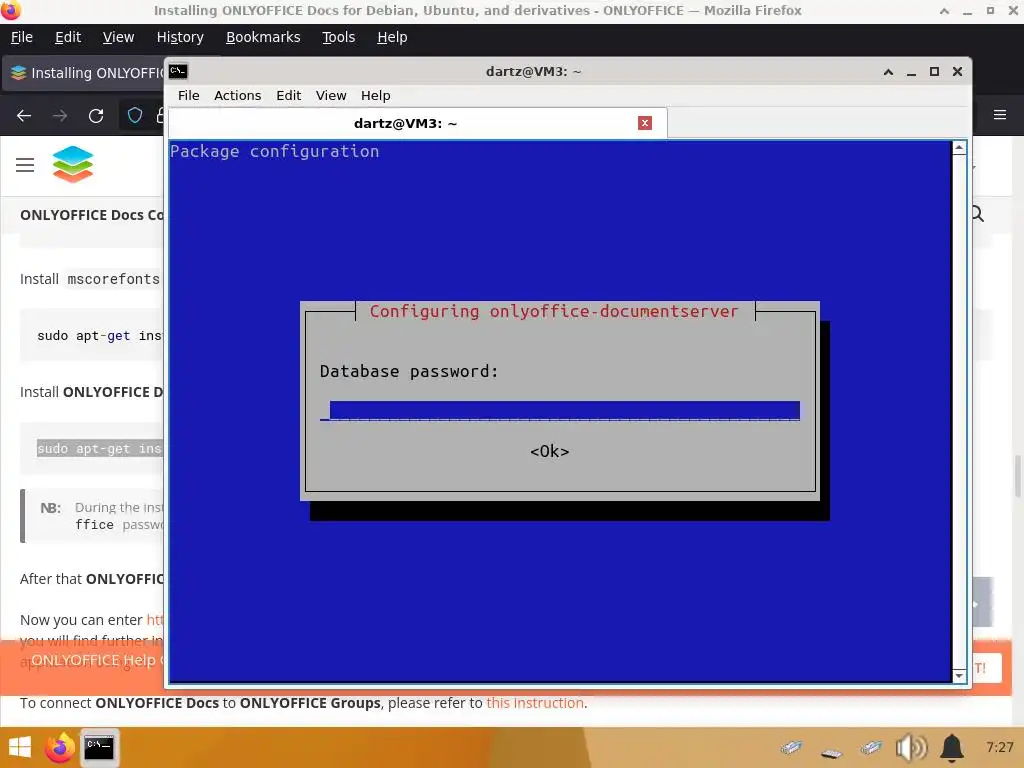The width and height of the screenshot is (1024, 768).
Task: Open the start menu in taskbar
Action: point(20,747)
